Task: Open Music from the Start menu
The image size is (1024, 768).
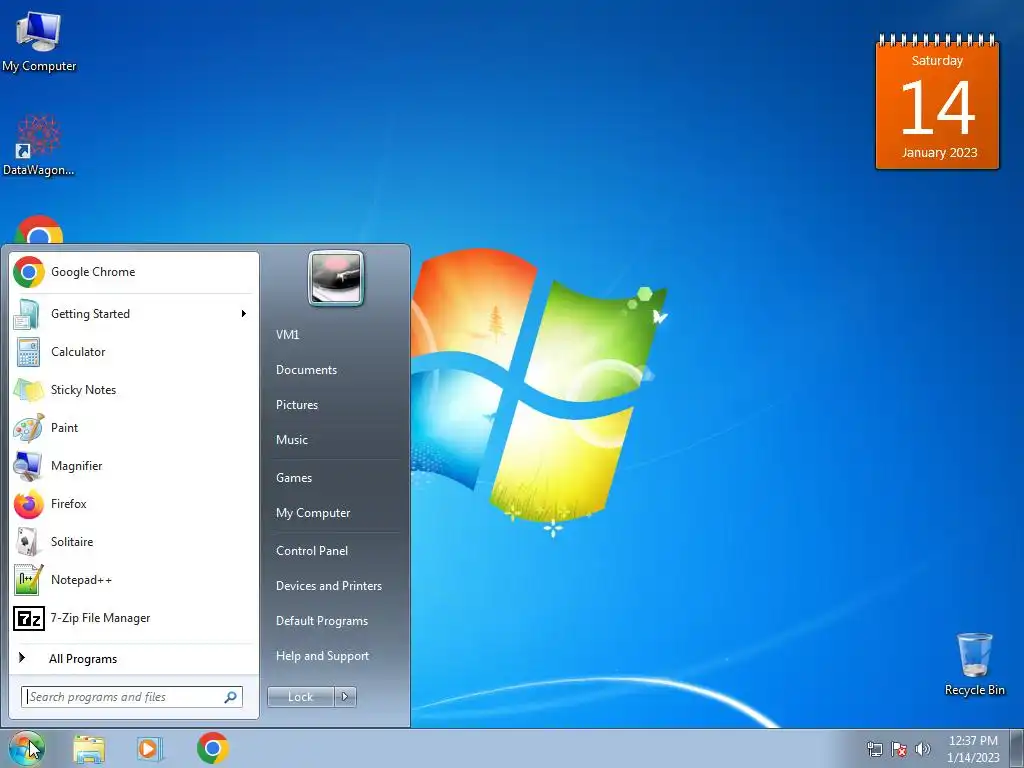Action: [x=292, y=440]
